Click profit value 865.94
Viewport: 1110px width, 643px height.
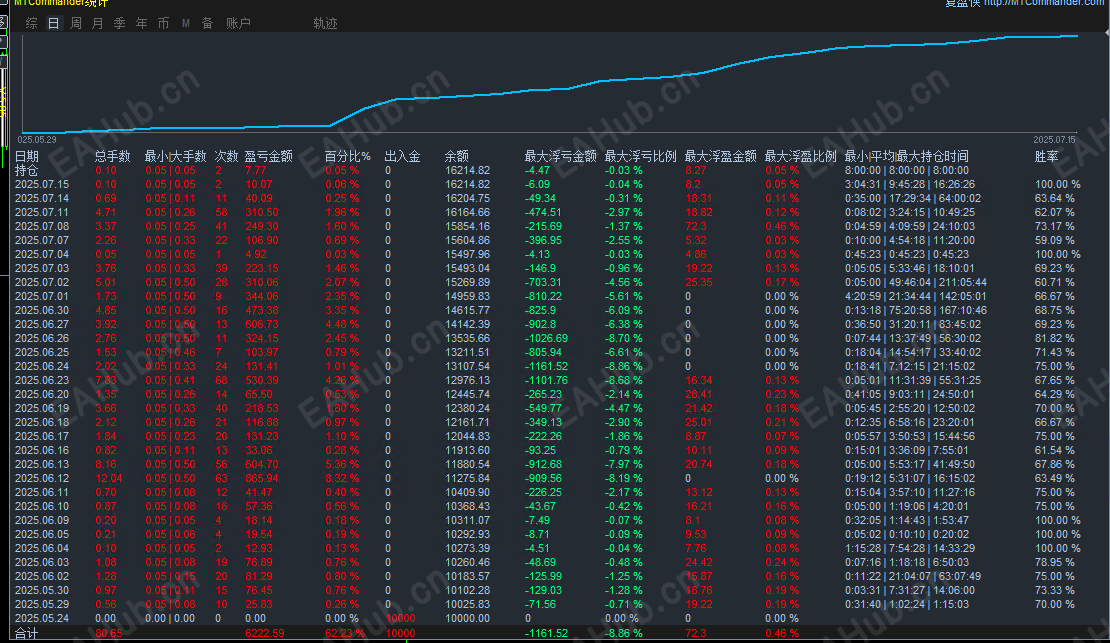click(262, 478)
